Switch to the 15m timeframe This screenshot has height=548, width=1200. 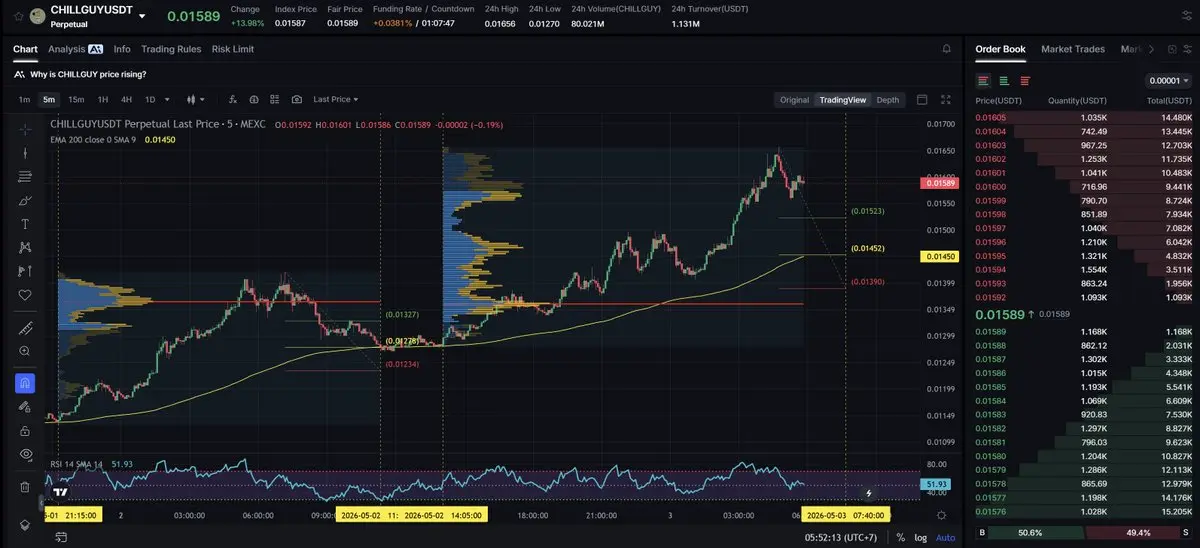(76, 100)
